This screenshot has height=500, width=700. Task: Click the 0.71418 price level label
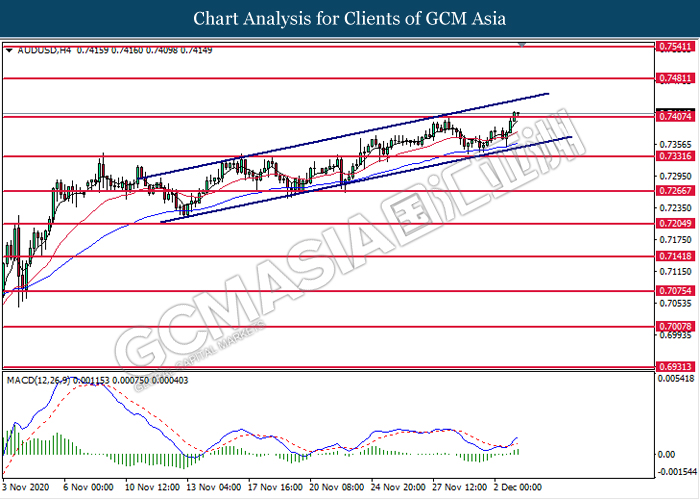click(x=675, y=256)
